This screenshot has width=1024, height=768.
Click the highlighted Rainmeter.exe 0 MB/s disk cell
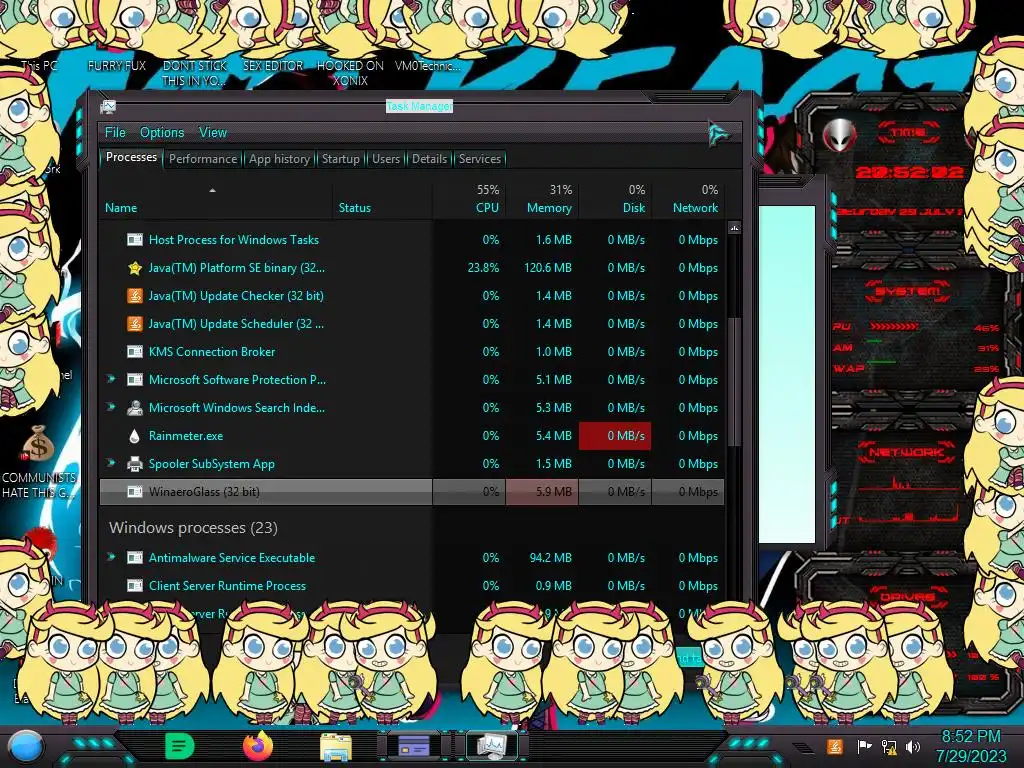click(615, 436)
